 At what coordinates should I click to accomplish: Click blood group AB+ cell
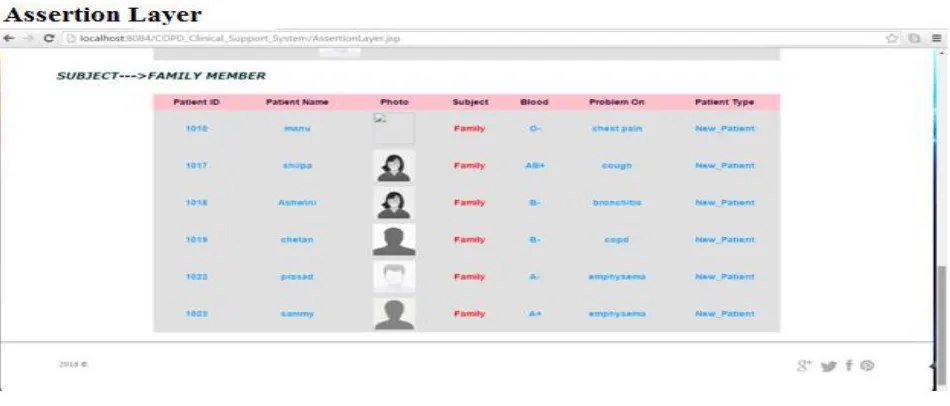(535, 165)
